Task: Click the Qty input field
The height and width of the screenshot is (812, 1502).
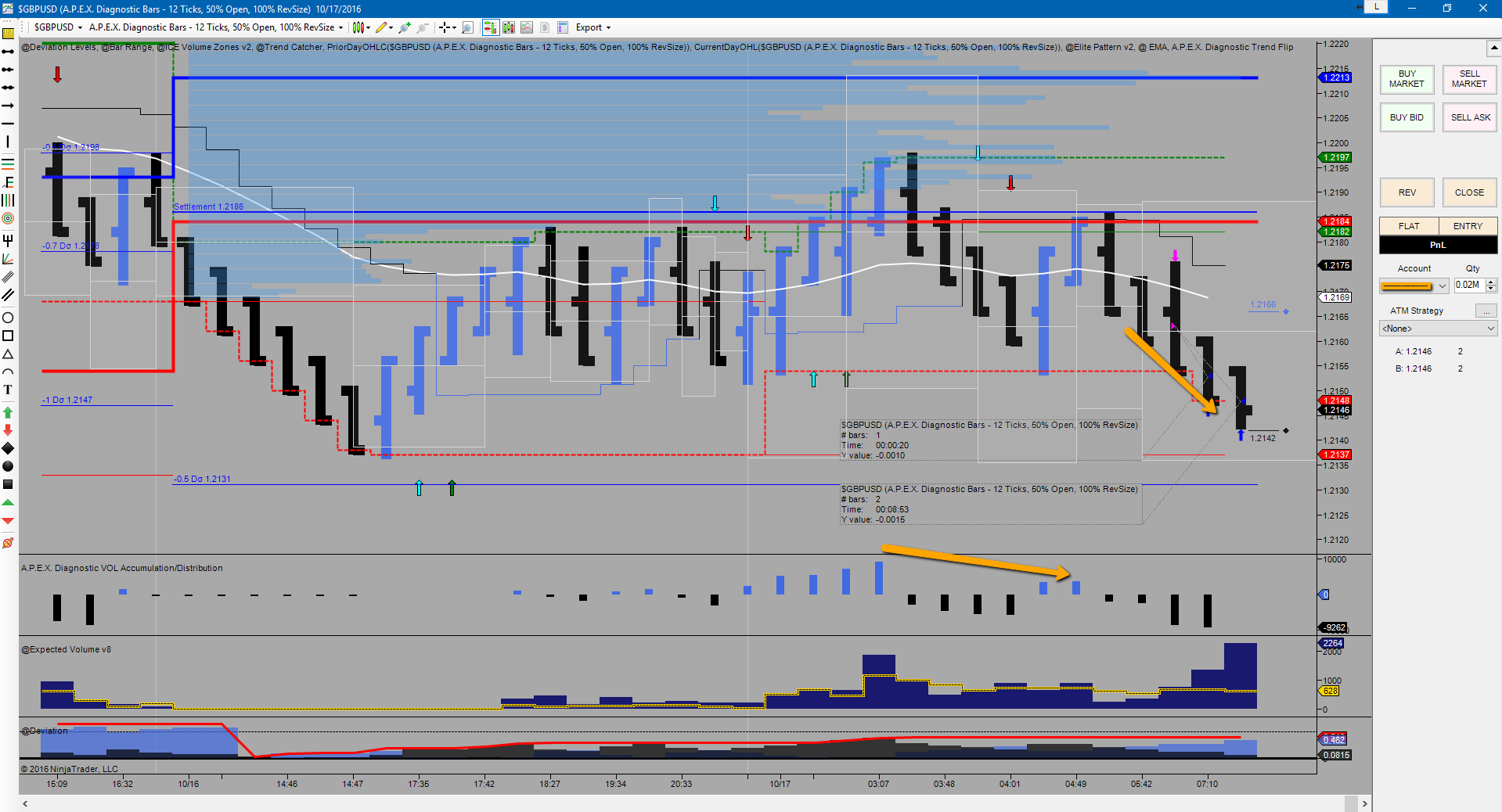Action: [1468, 286]
